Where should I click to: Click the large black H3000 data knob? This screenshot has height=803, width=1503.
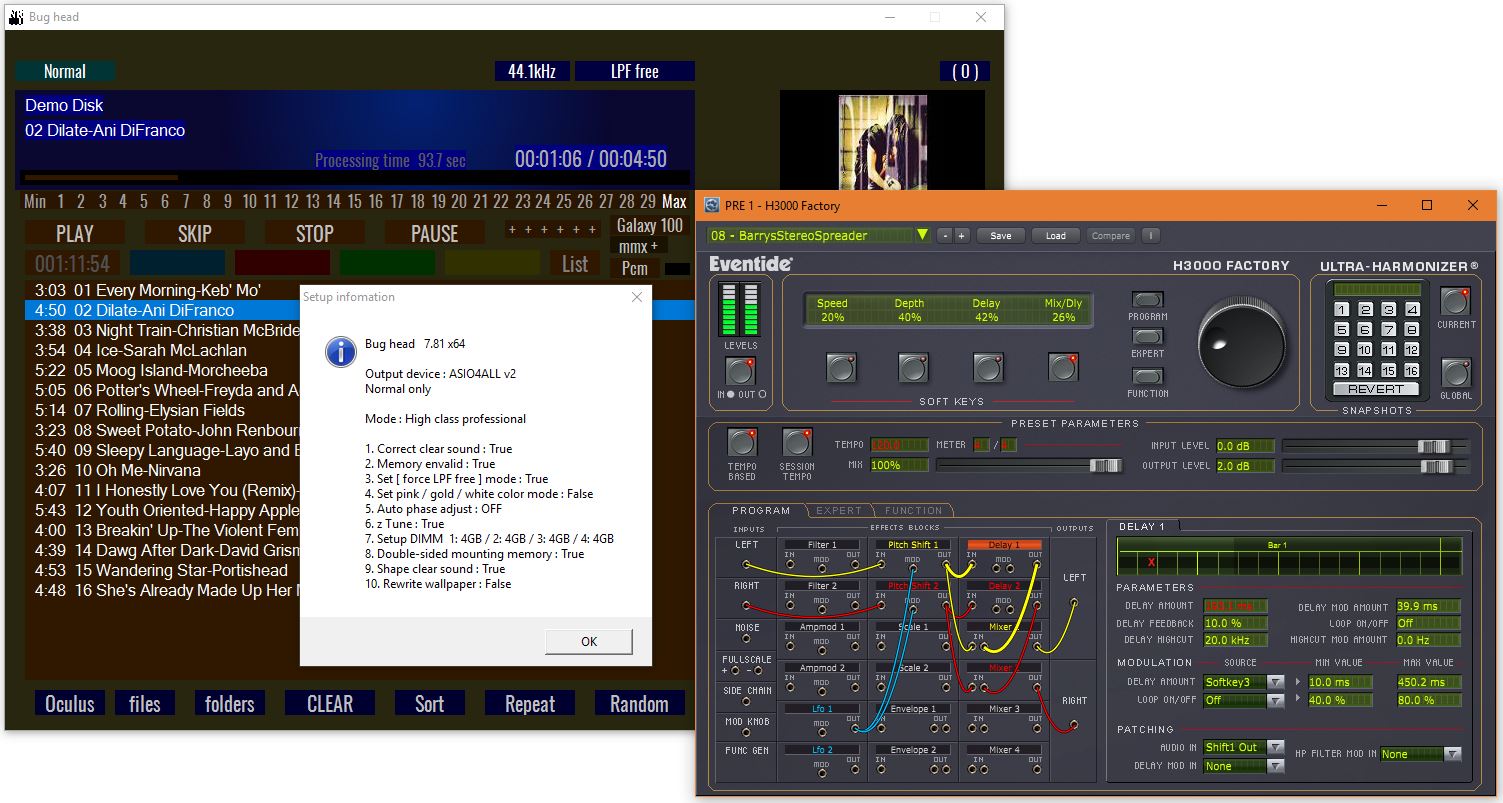[1242, 343]
